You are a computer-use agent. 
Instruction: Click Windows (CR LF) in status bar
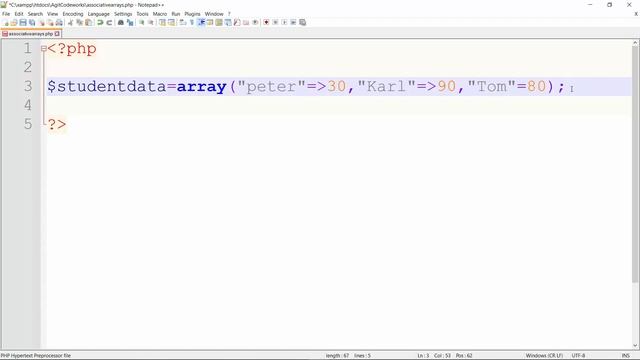(x=544, y=356)
